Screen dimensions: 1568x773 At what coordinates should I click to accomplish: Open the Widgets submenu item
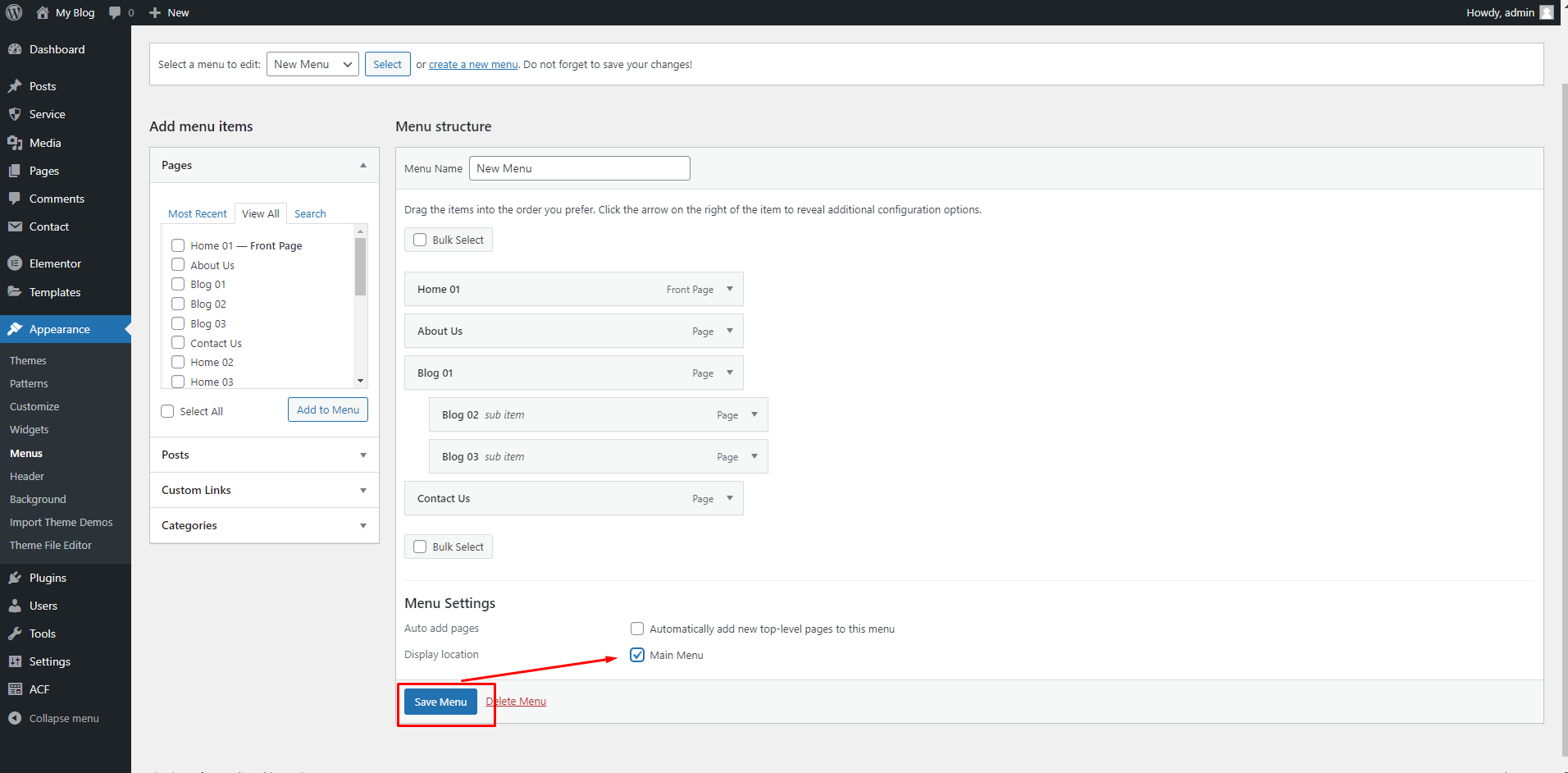30,429
